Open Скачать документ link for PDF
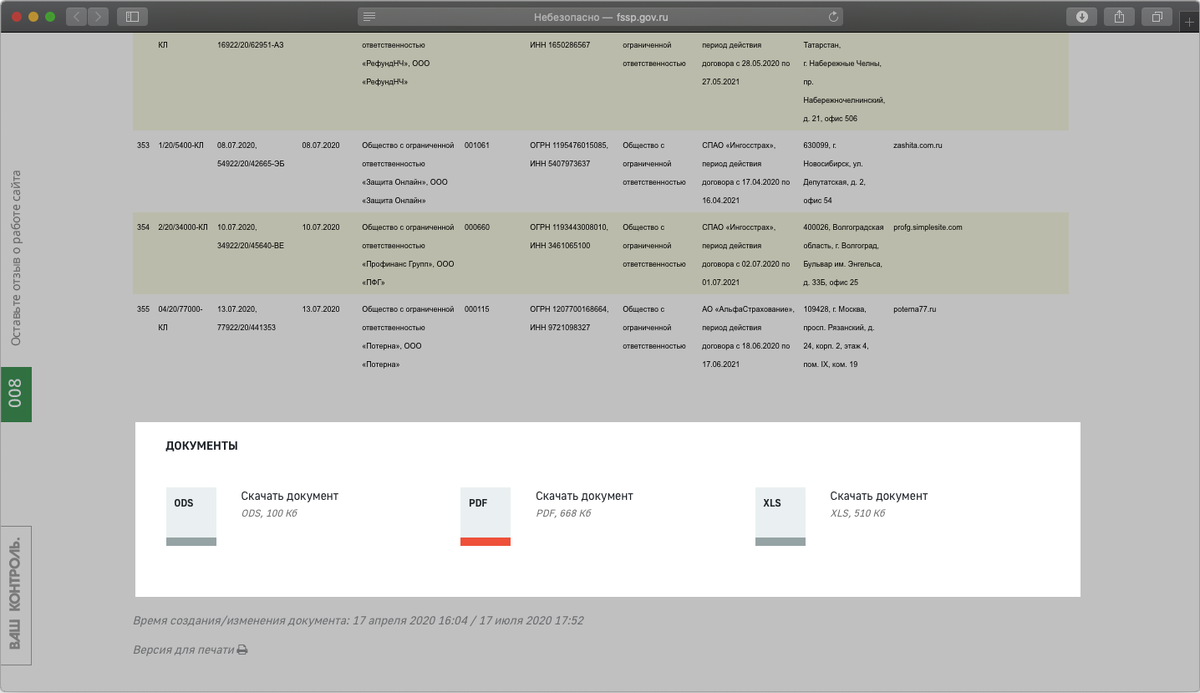The image size is (1200, 693). [584, 496]
